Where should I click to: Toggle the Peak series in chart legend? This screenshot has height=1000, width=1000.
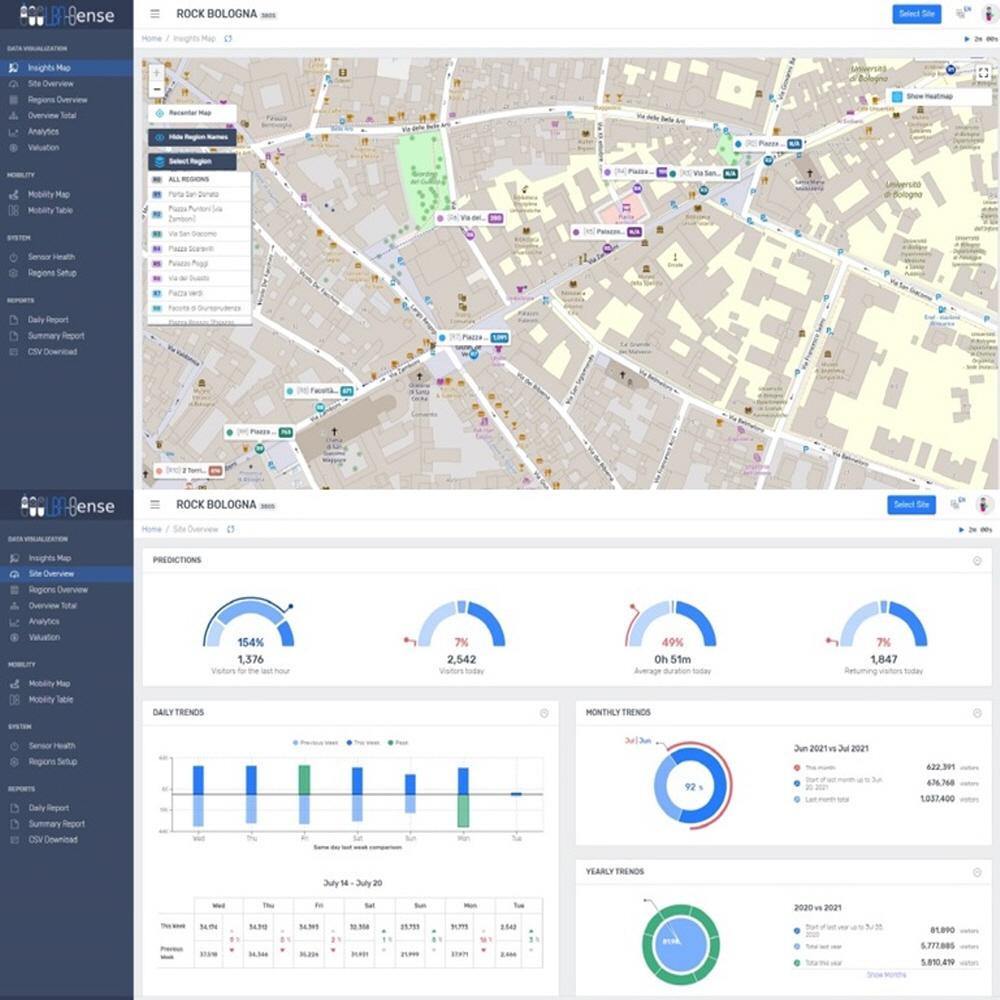point(393,743)
